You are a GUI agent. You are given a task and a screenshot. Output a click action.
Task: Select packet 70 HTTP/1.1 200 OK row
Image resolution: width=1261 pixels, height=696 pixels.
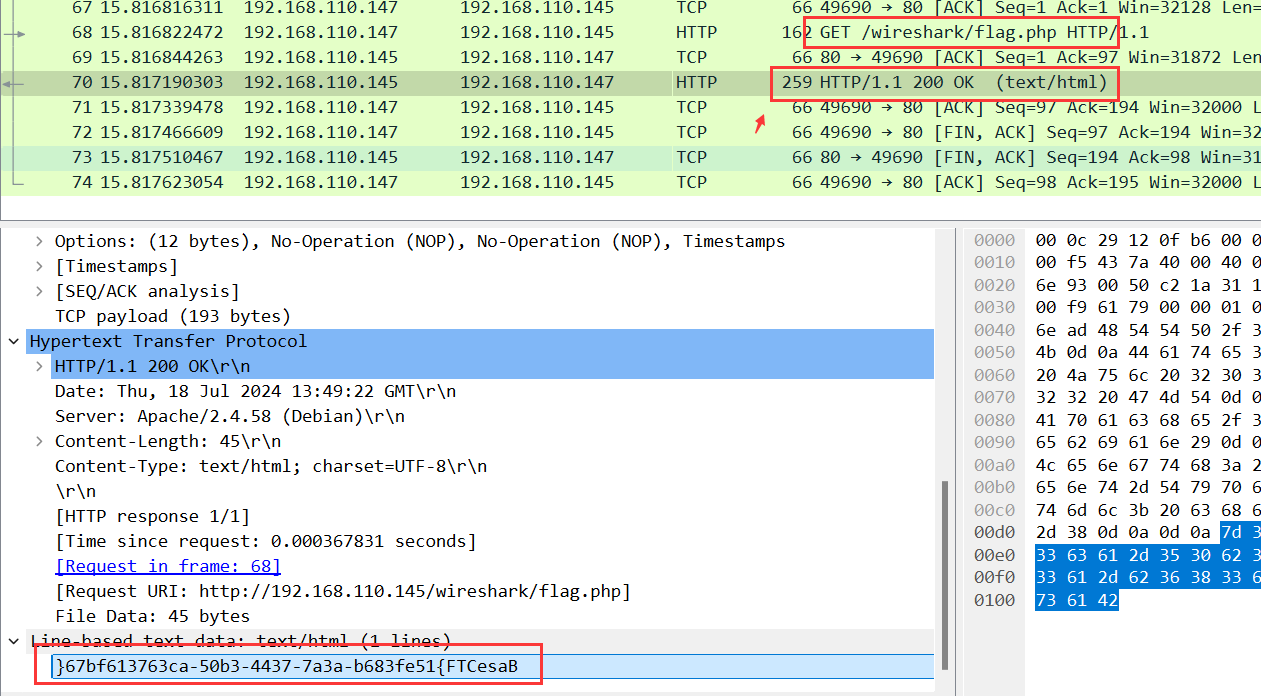tap(400, 82)
